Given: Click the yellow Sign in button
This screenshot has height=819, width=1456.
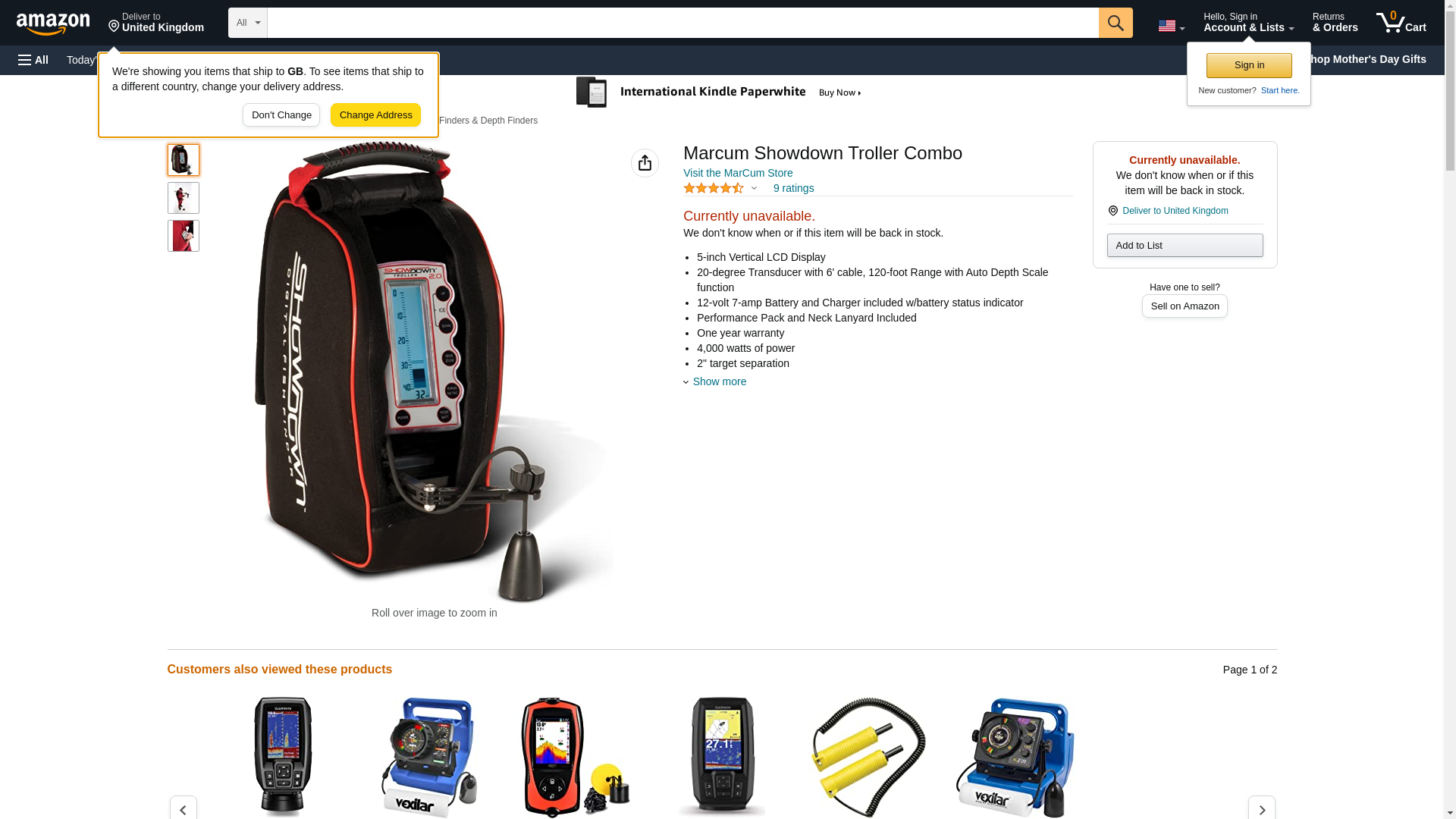Looking at the screenshot, I should [1249, 65].
